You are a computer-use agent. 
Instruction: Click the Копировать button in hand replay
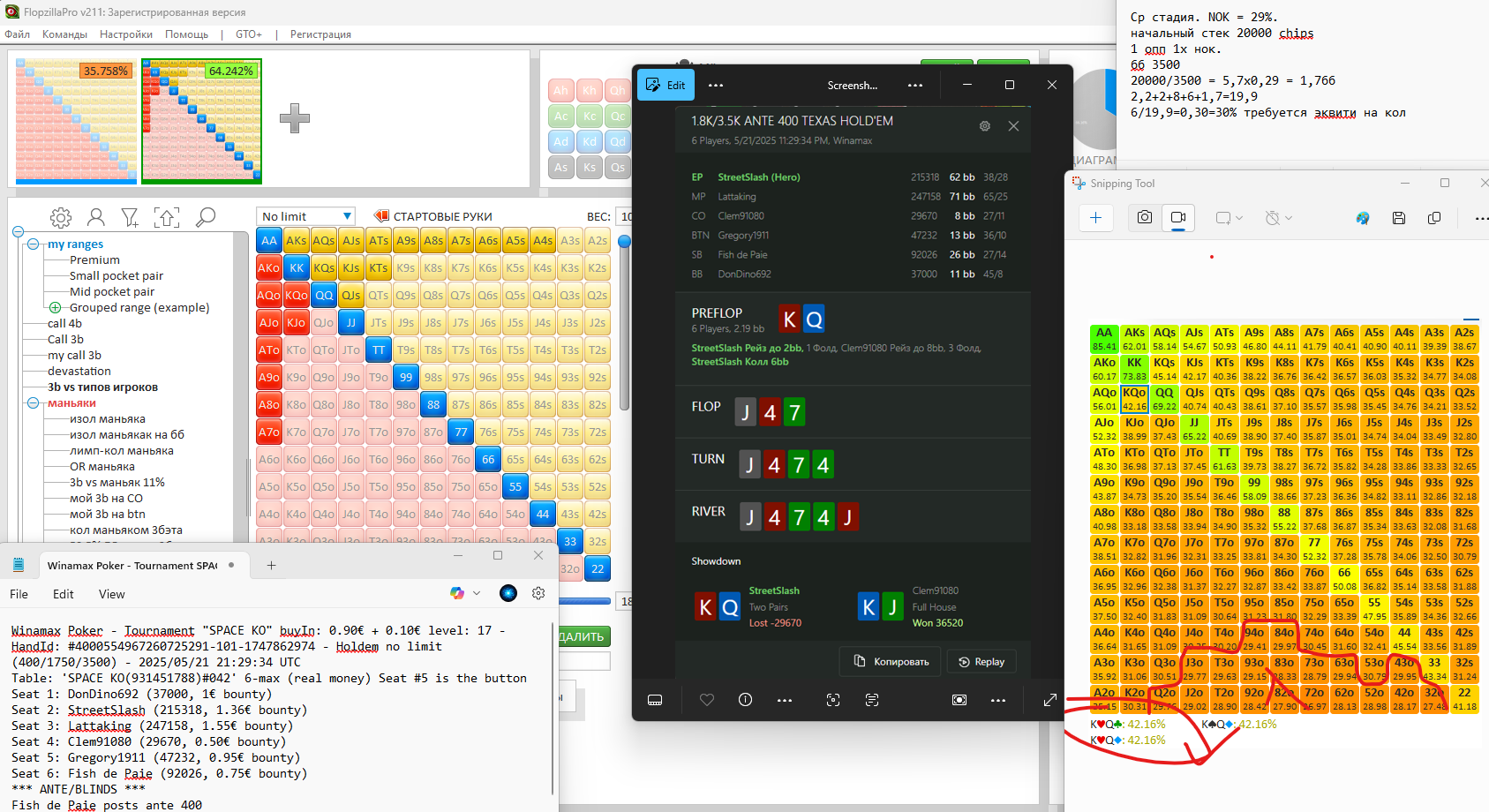point(891,661)
